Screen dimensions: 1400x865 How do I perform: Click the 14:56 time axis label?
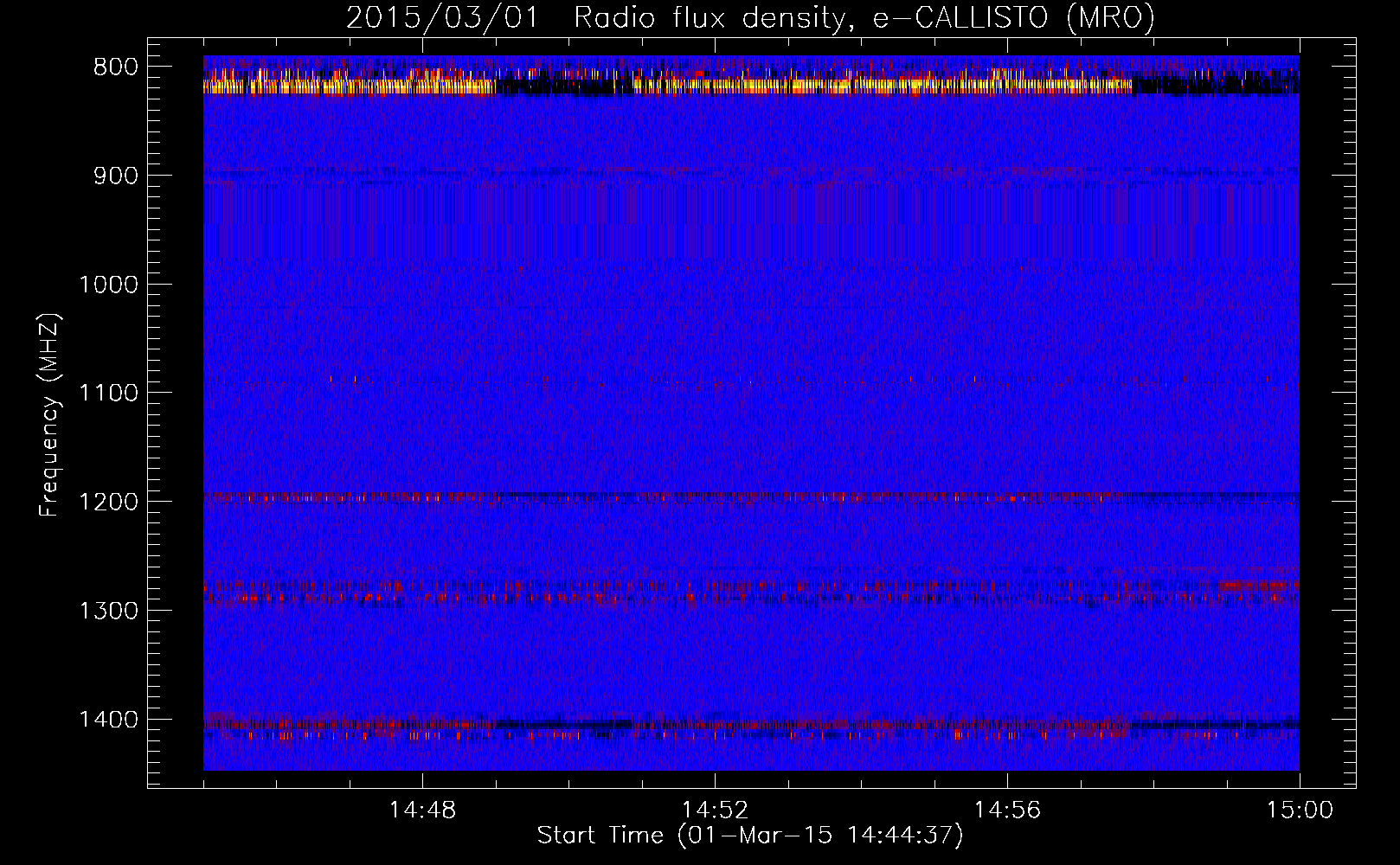[1007, 811]
